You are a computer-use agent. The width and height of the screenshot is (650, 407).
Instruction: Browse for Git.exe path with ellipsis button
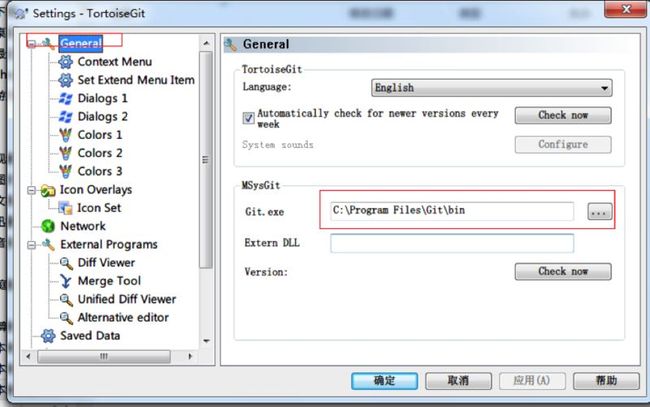[x=599, y=212]
